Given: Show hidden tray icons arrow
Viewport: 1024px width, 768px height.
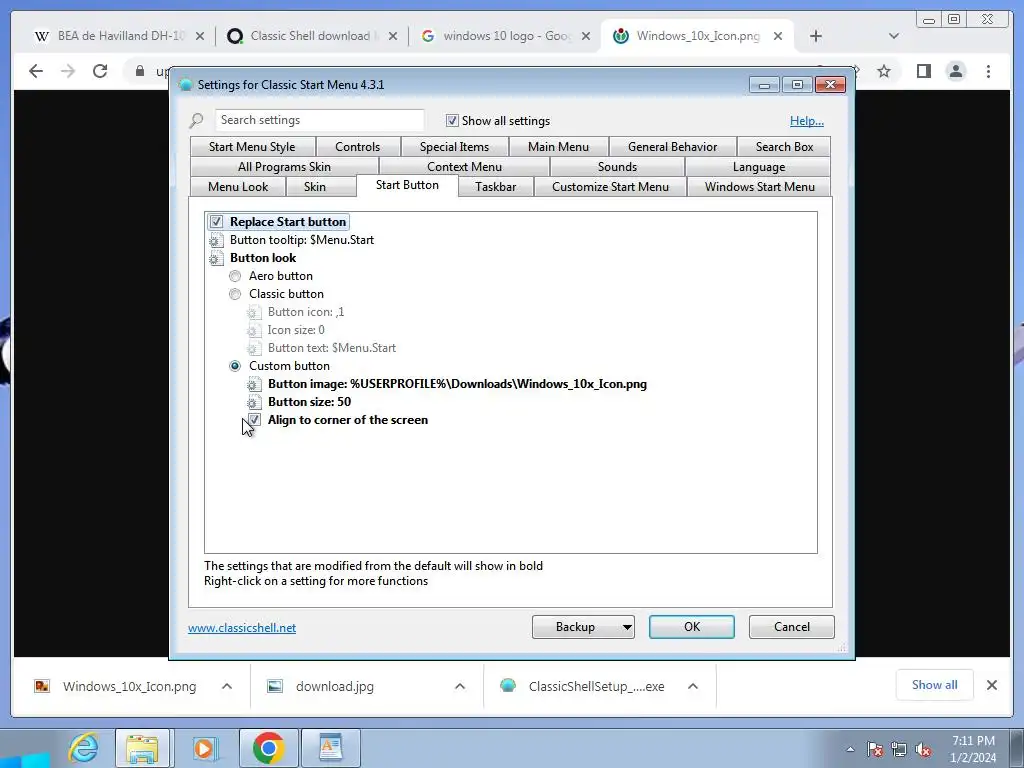Looking at the screenshot, I should pos(850,749).
